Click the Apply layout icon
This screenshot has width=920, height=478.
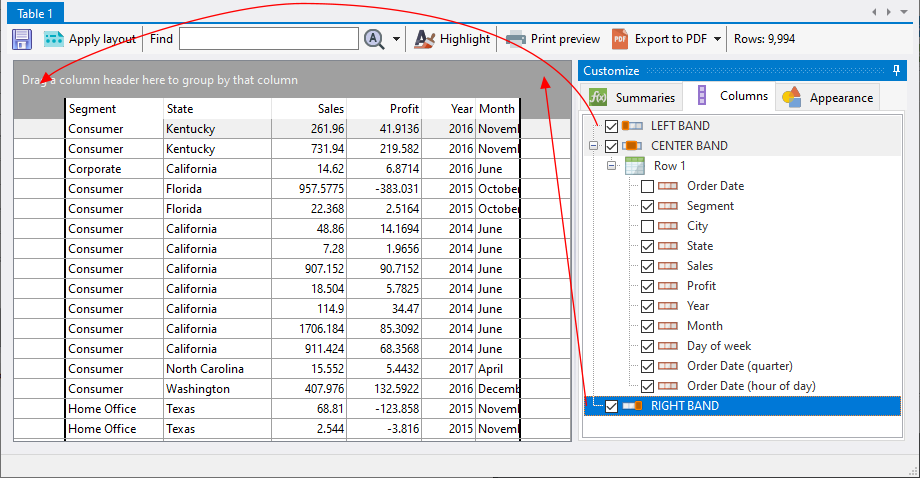point(53,39)
